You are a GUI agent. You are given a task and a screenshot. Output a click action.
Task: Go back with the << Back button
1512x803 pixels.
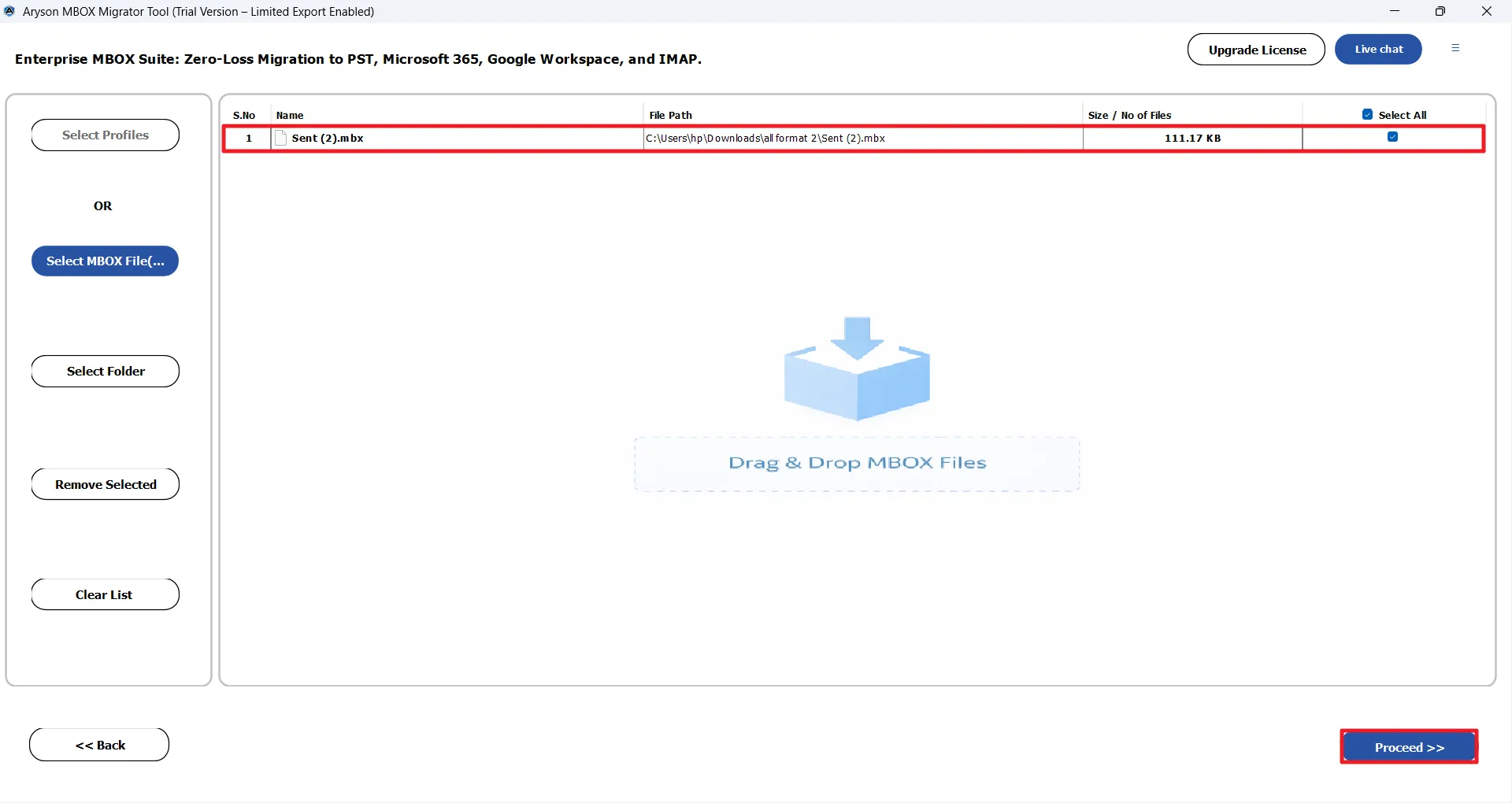pos(99,745)
